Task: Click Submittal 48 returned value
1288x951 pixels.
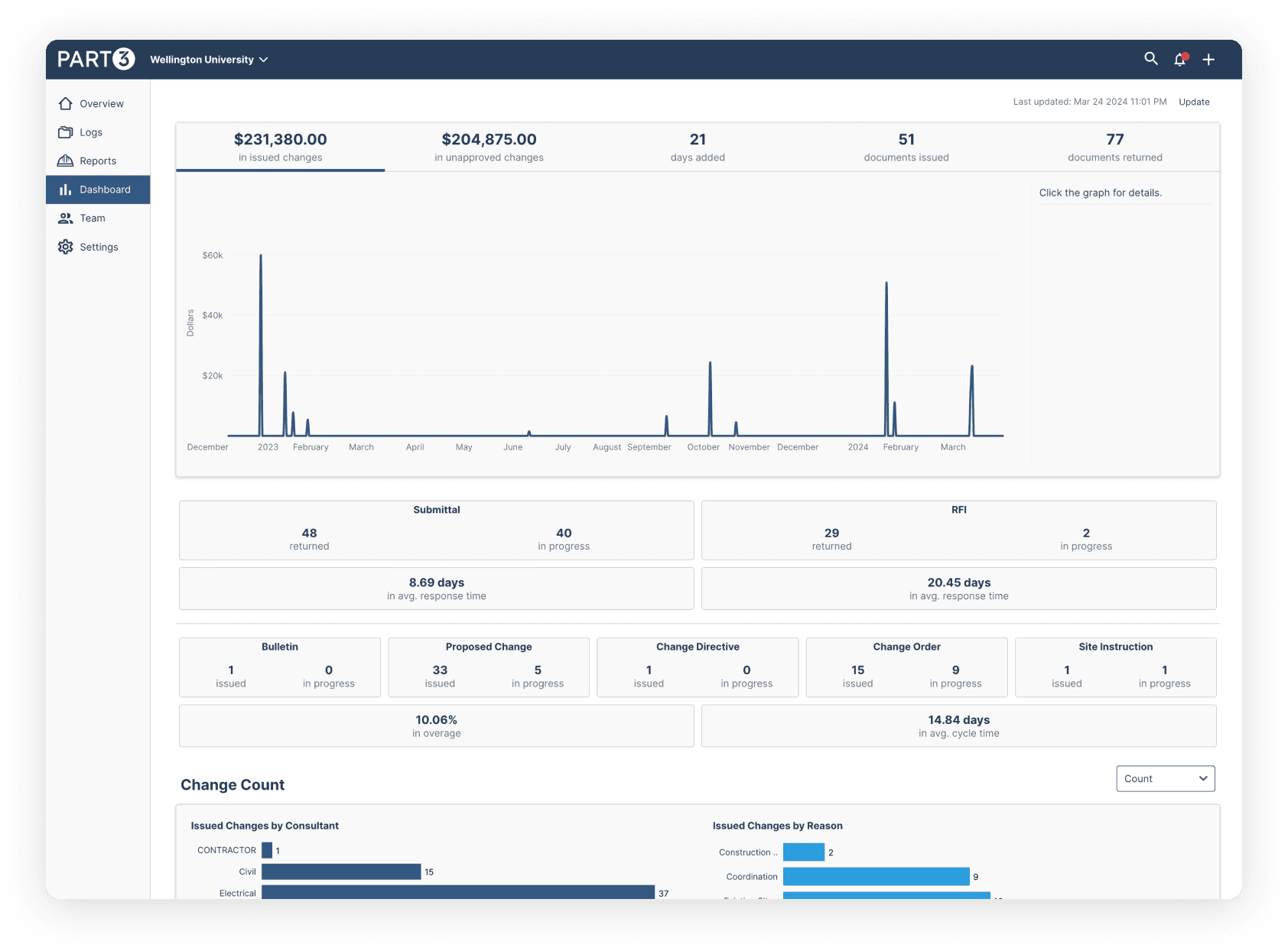Action: tap(309, 533)
